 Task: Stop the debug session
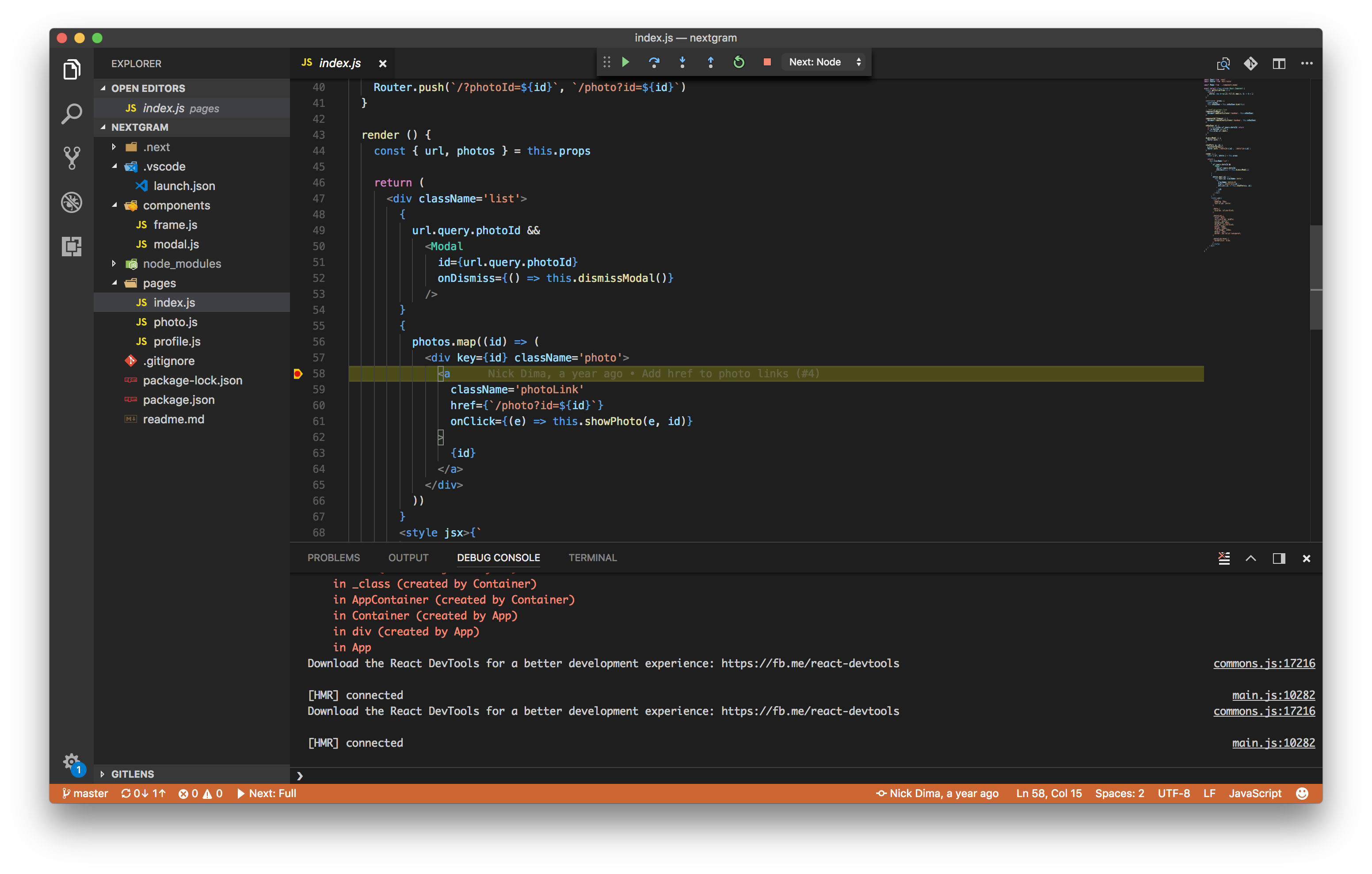(767, 62)
